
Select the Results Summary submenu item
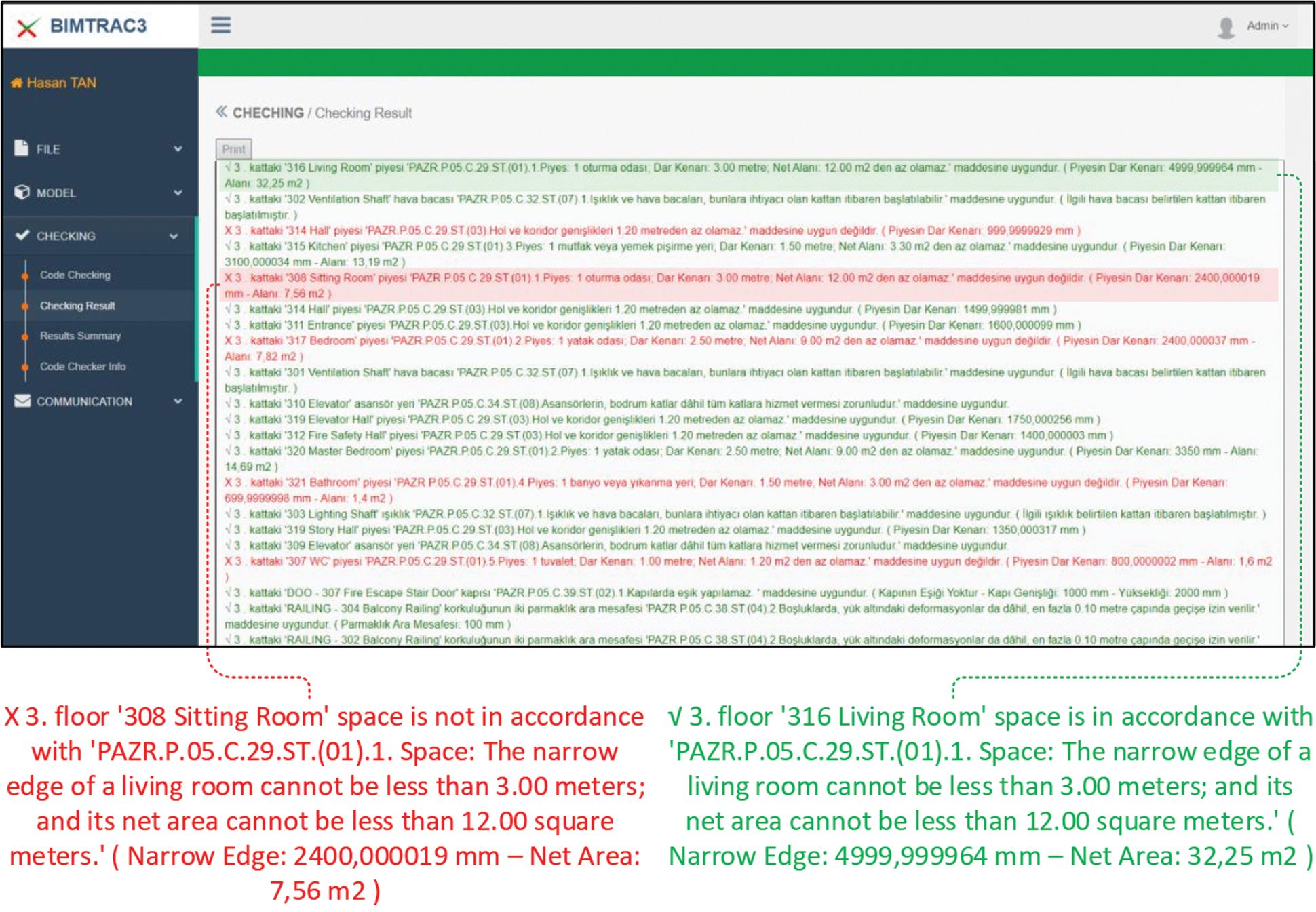tap(80, 336)
